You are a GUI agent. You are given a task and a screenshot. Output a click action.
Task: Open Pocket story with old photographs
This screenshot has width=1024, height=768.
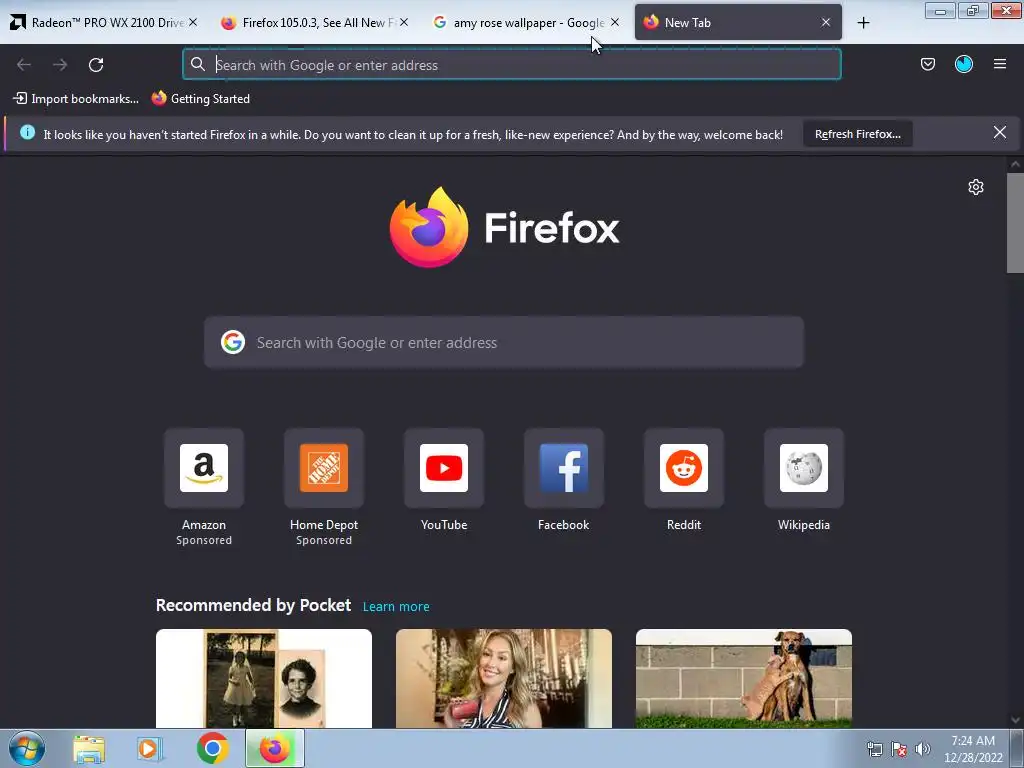264,679
